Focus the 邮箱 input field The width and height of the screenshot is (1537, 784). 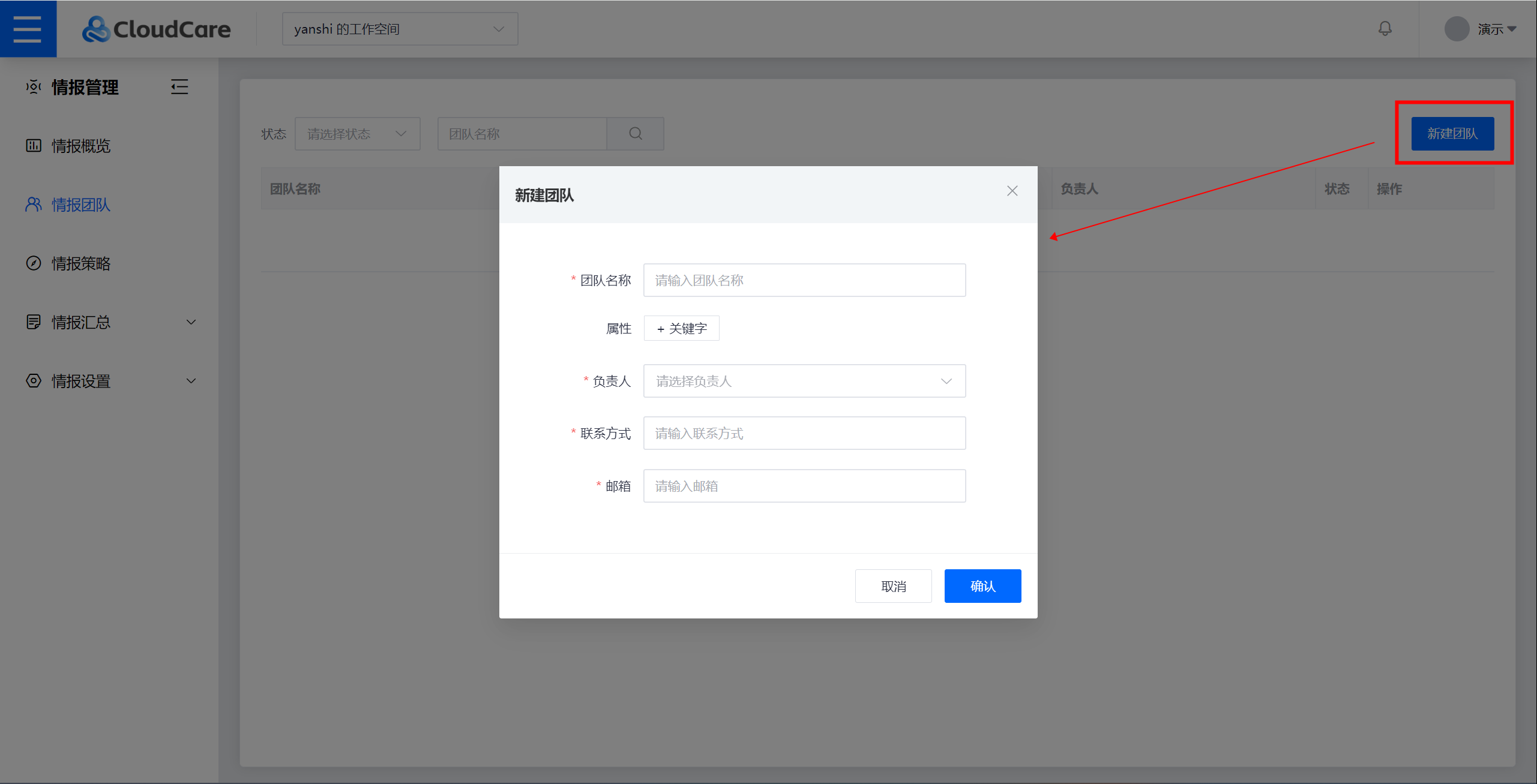[804, 486]
